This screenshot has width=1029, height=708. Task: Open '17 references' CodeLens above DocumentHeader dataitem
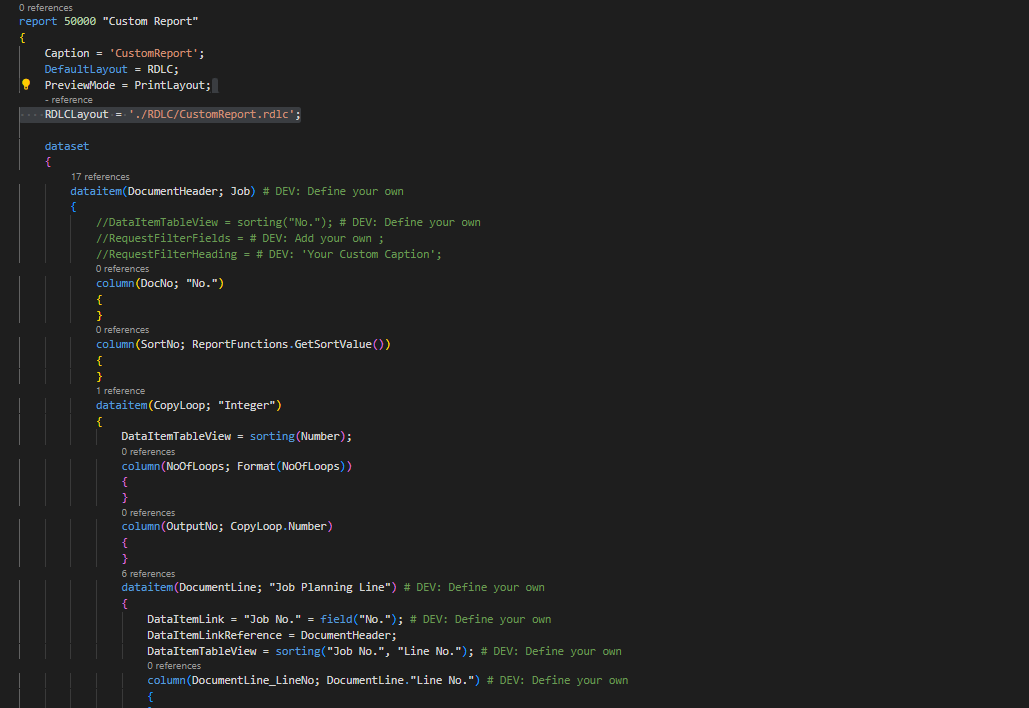click(98, 176)
